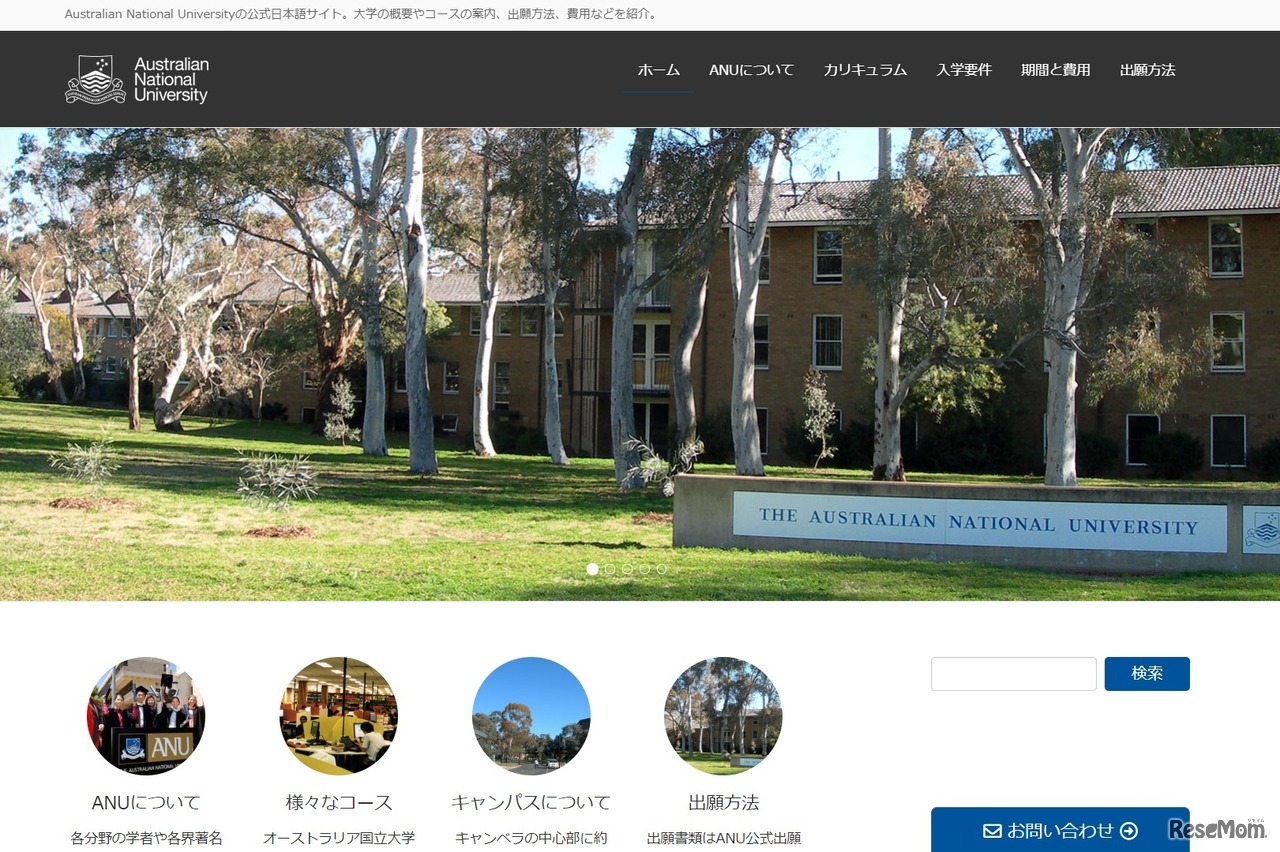Open the ホーム navigation item
1280x852 pixels.
click(x=659, y=70)
